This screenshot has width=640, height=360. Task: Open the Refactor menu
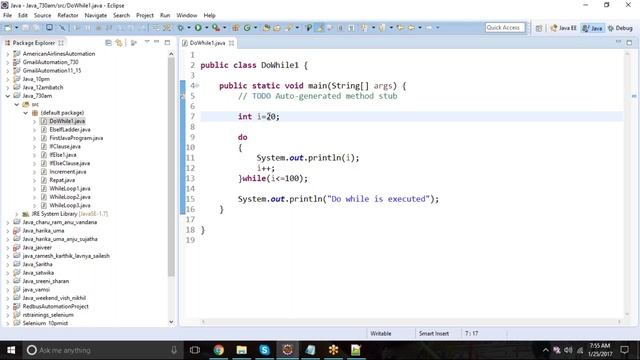tap(68, 15)
